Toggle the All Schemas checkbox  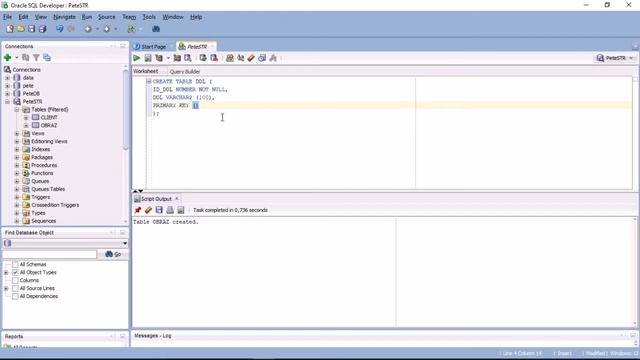pos(16,264)
